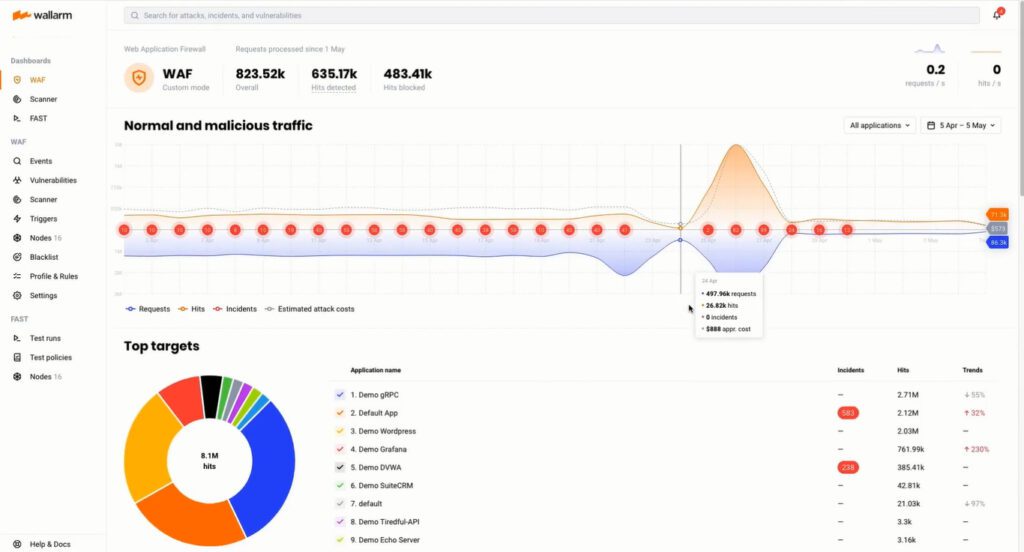The height and width of the screenshot is (552, 1024).
Task: Open the WAF dashboard menu item
Action: 38,80
